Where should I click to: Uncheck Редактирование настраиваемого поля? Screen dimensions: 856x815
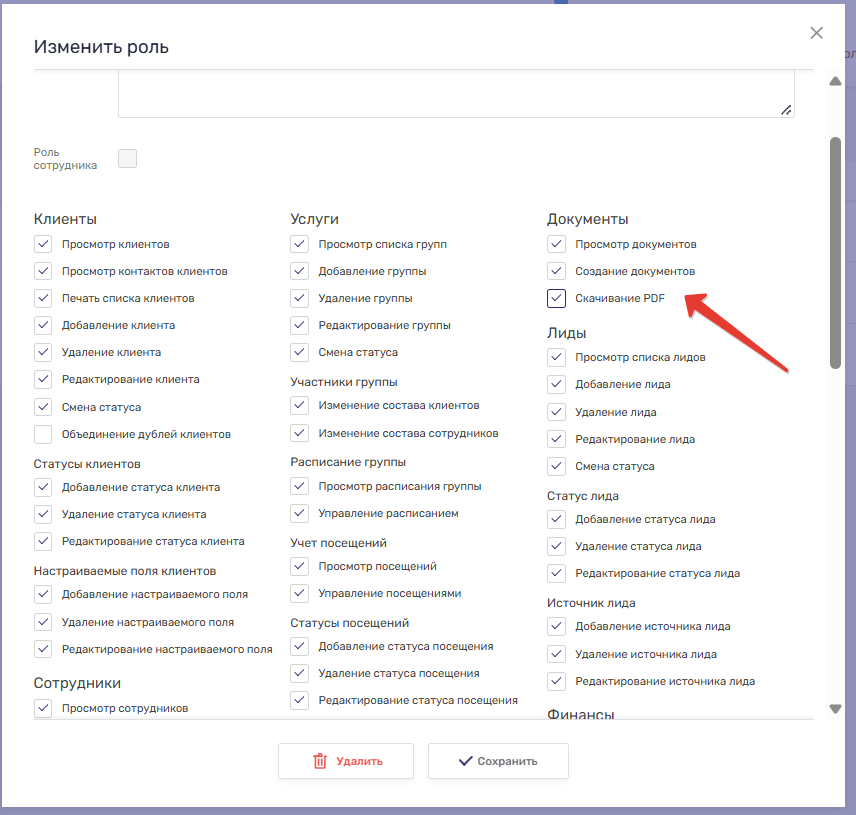(43, 649)
